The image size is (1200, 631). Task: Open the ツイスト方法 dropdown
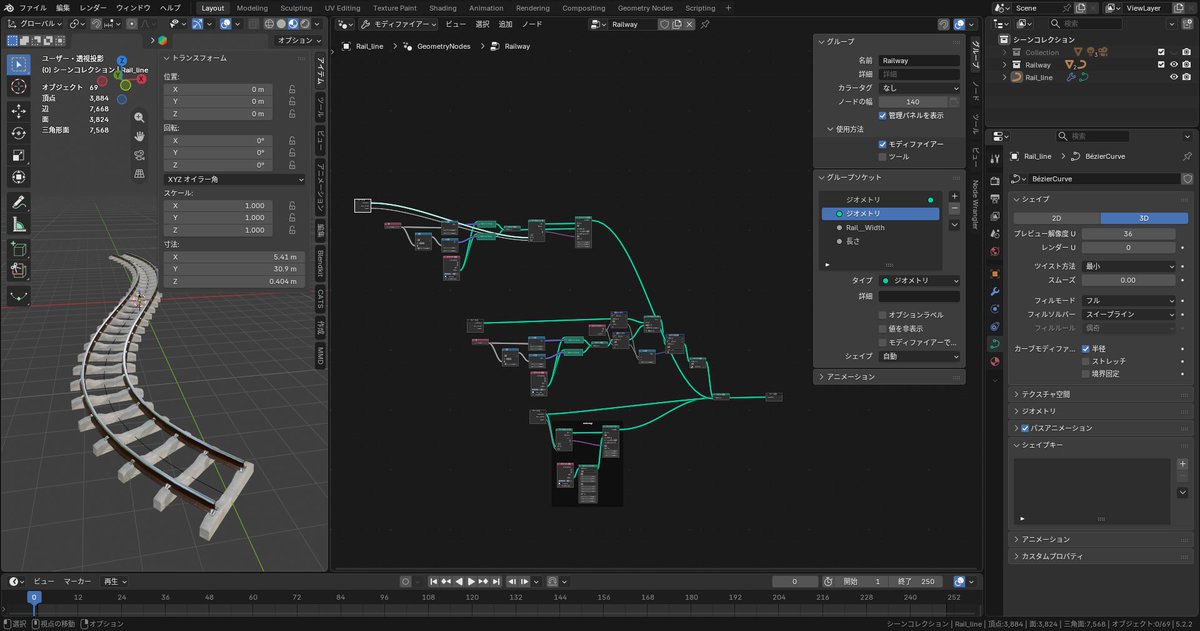coord(1129,267)
